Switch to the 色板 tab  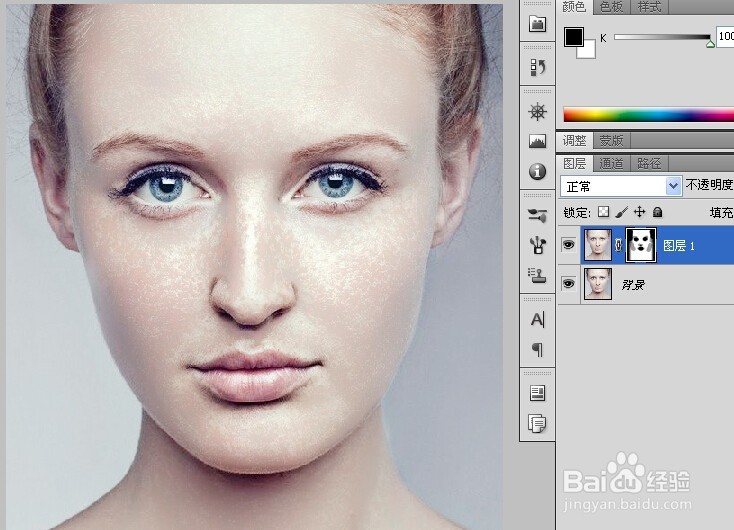[x=611, y=7]
